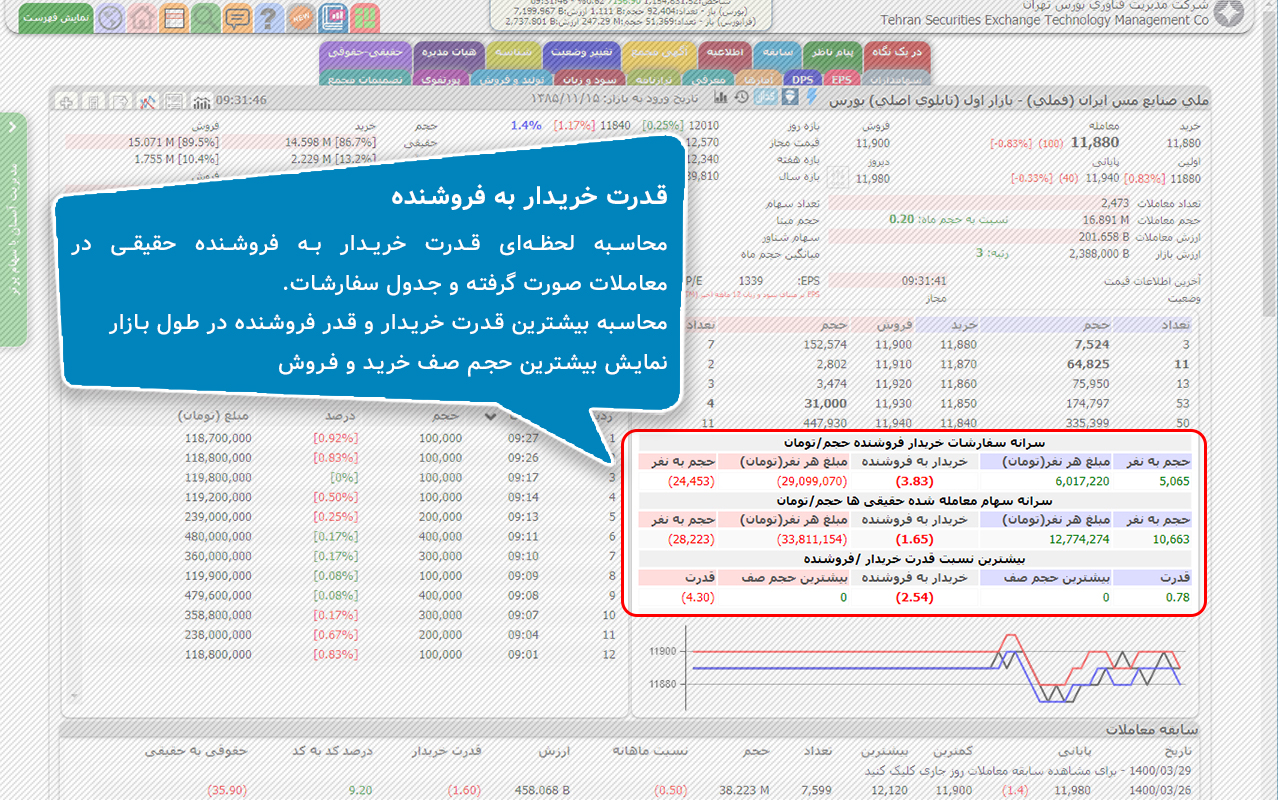Select the DPS tab
The height and width of the screenshot is (800, 1280).
click(803, 79)
